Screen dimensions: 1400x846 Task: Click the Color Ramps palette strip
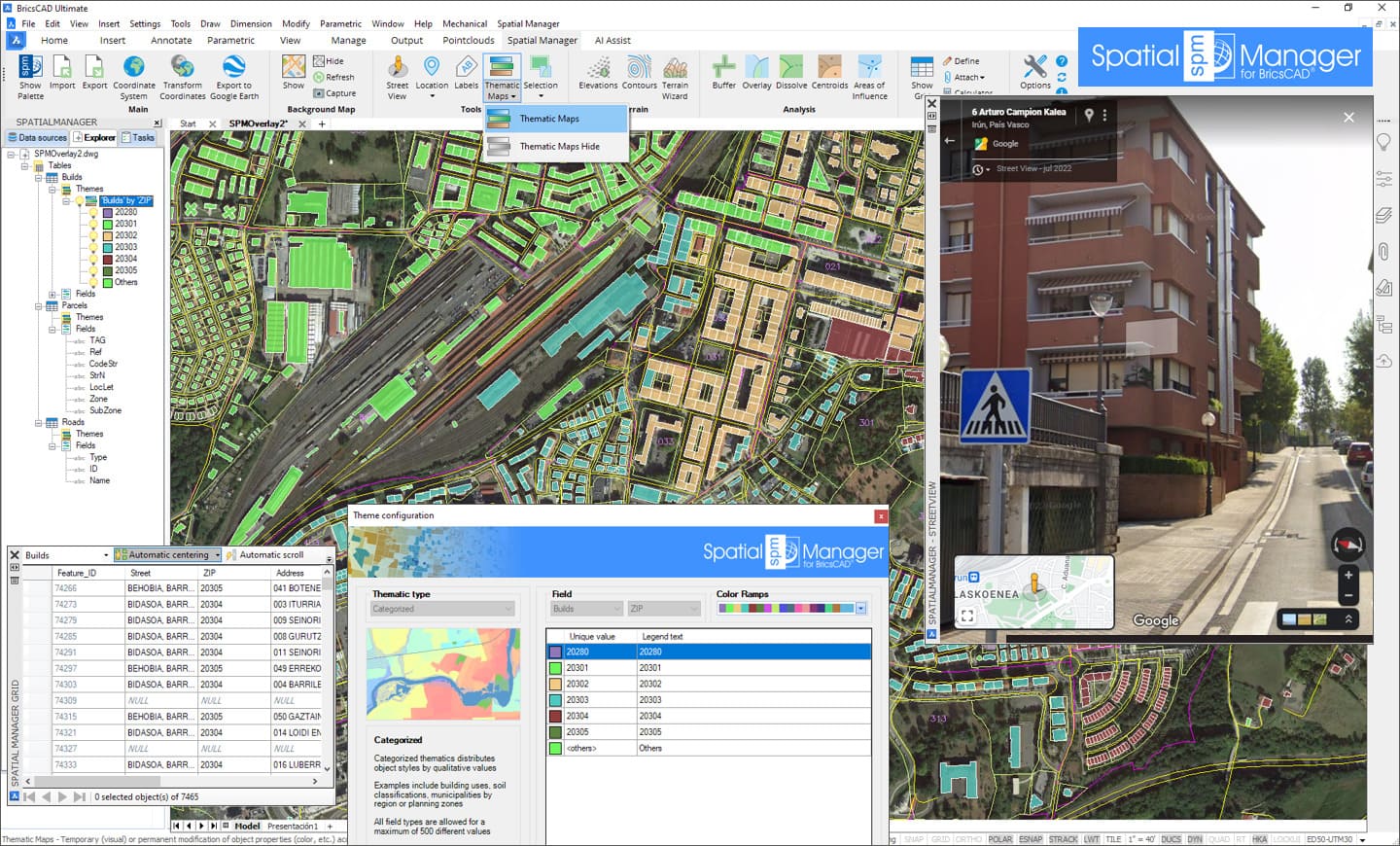(786, 609)
